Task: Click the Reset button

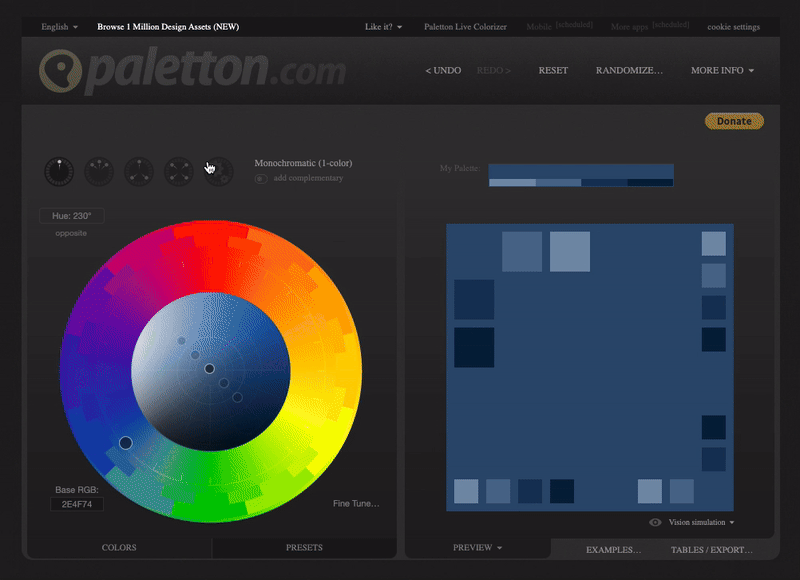Action: (x=553, y=70)
